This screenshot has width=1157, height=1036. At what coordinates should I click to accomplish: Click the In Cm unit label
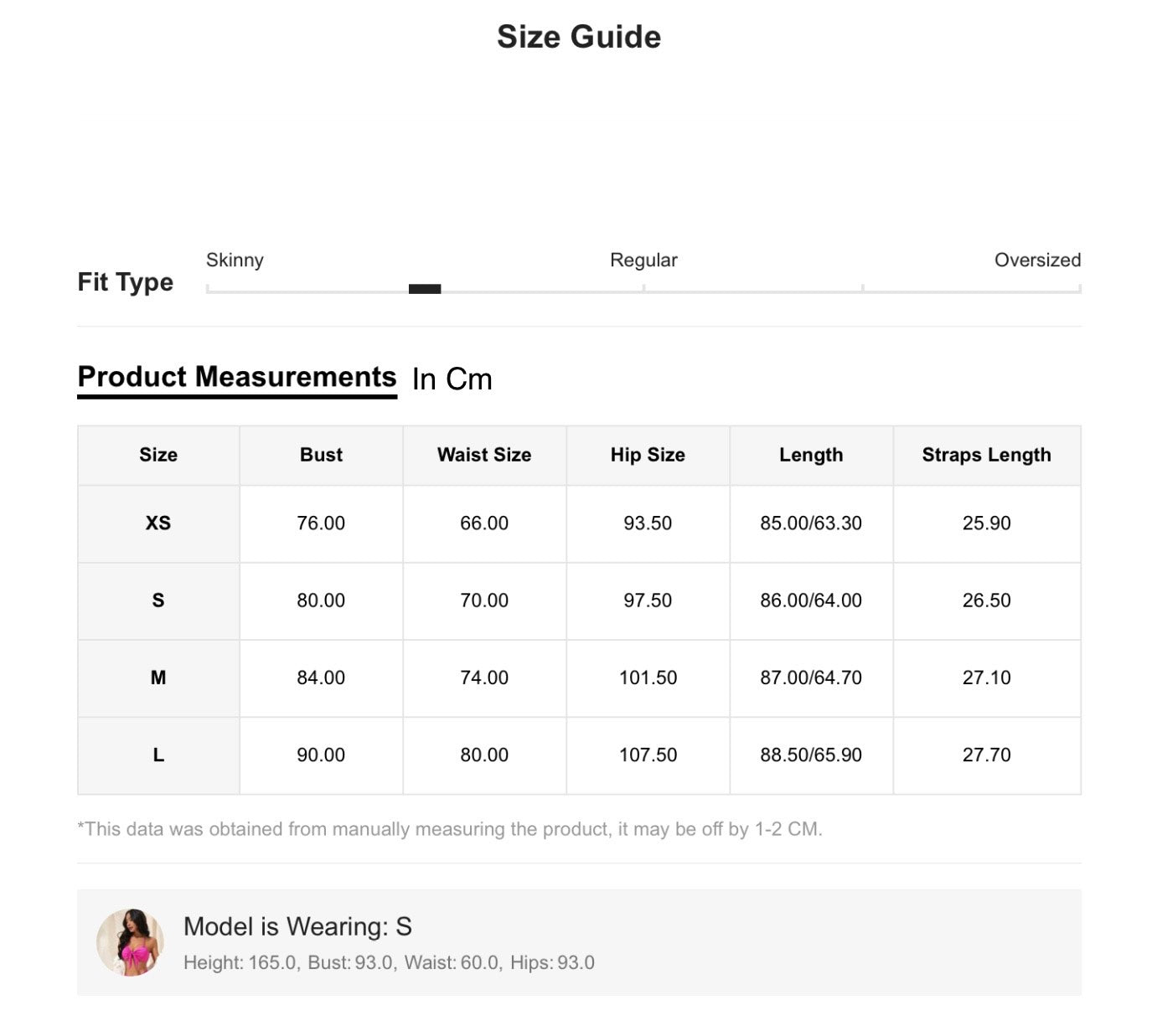452,379
